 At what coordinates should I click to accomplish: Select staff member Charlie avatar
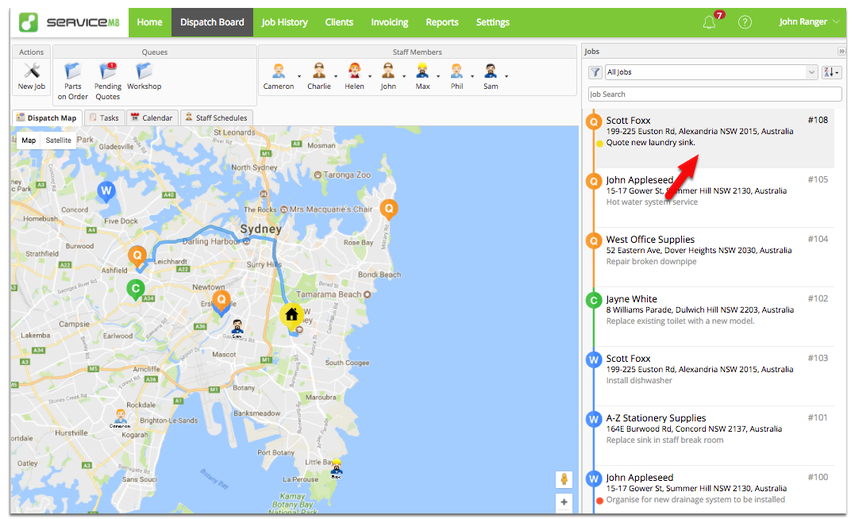point(319,71)
